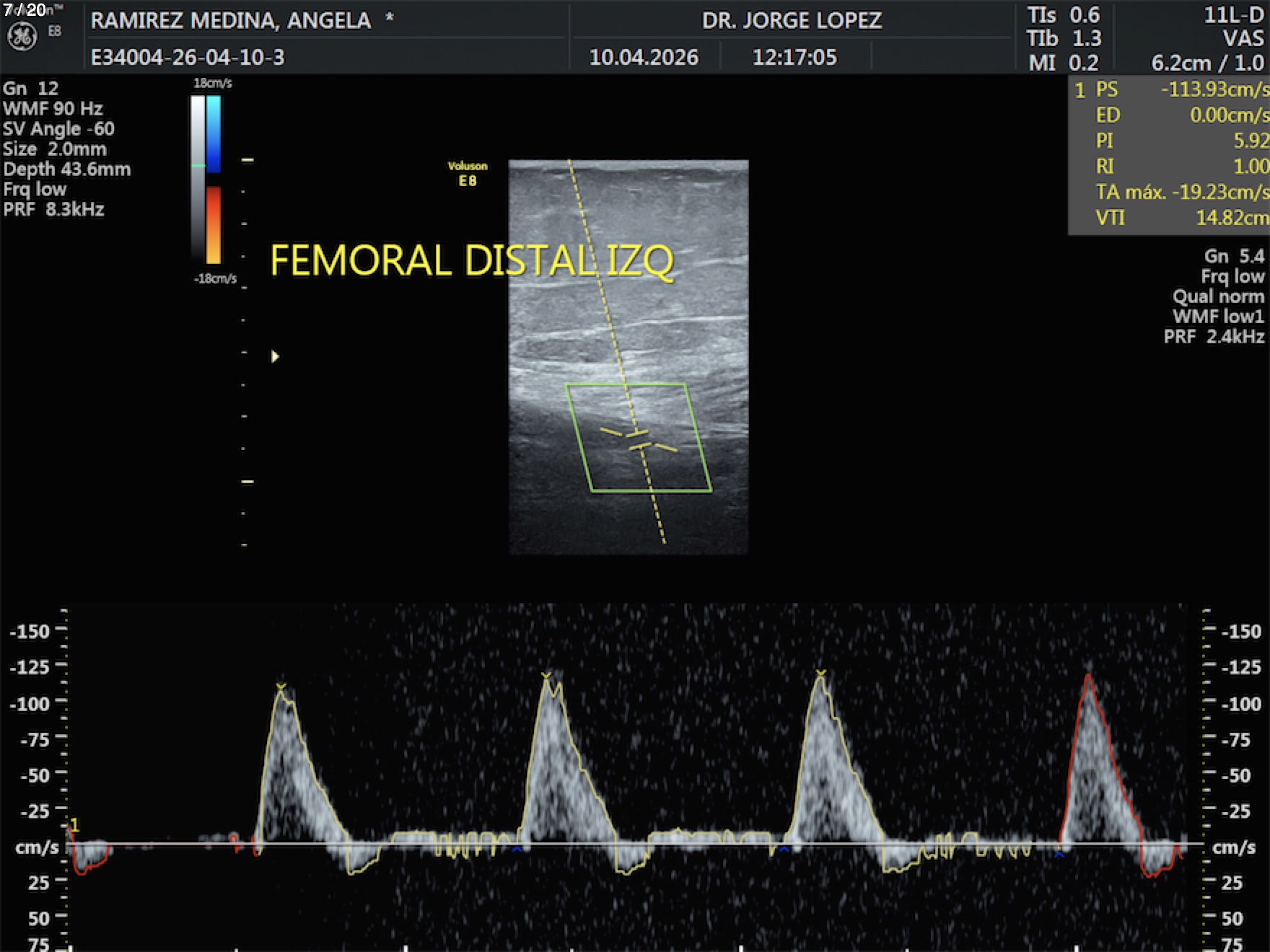The width and height of the screenshot is (1270, 952).
Task: Click the DR. JORGE LOPEZ field
Action: click(x=792, y=20)
